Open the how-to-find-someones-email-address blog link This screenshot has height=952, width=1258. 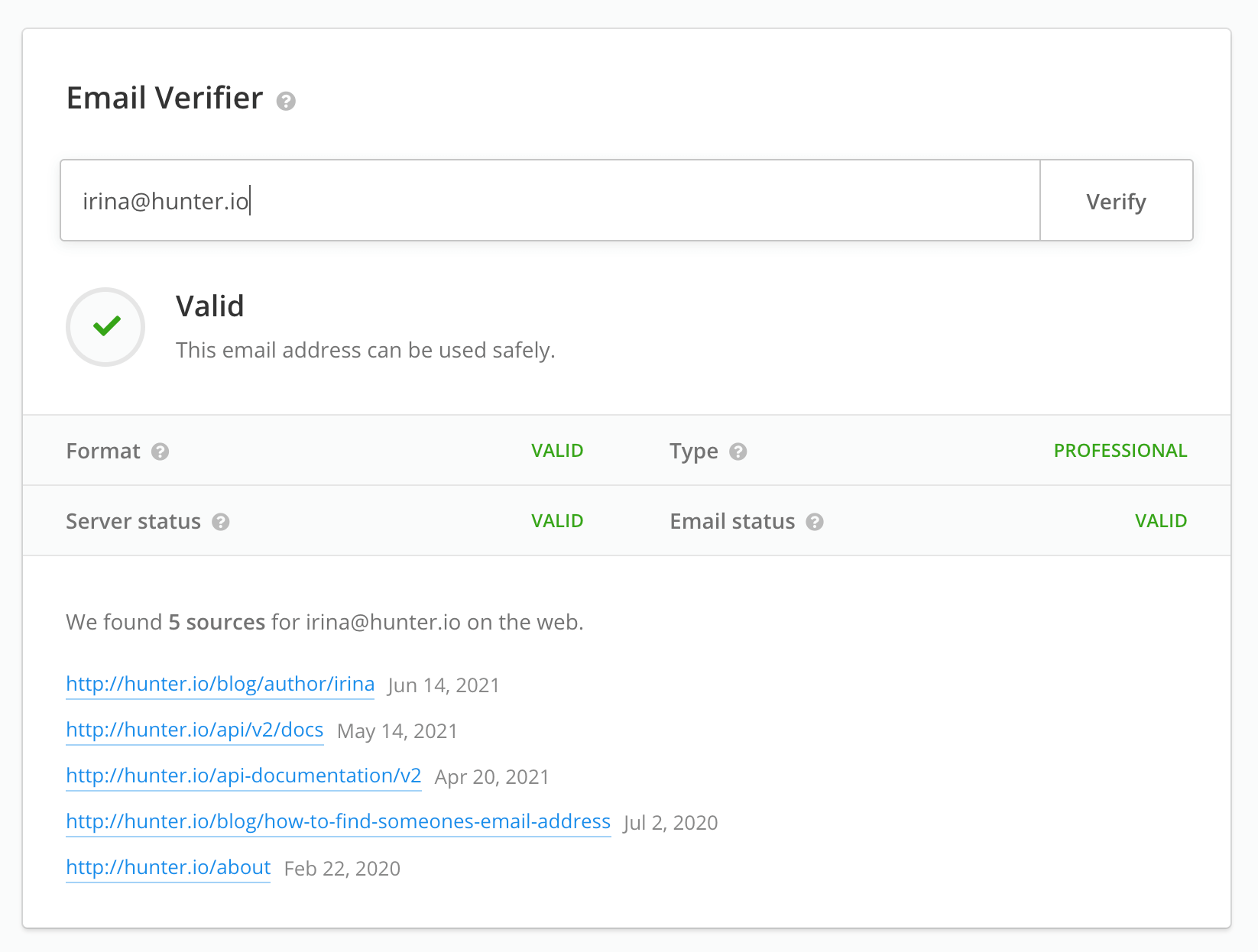[x=339, y=821]
